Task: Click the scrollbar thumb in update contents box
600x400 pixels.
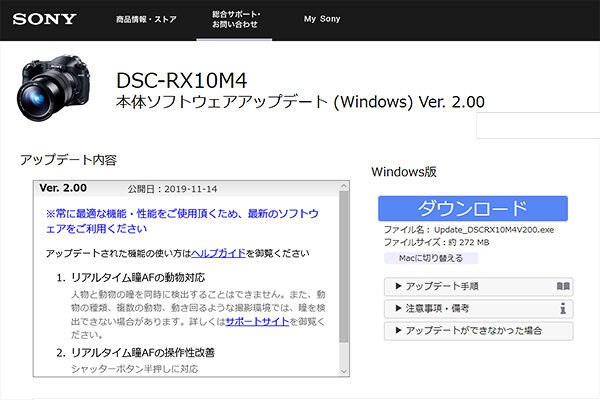Action: [344, 266]
